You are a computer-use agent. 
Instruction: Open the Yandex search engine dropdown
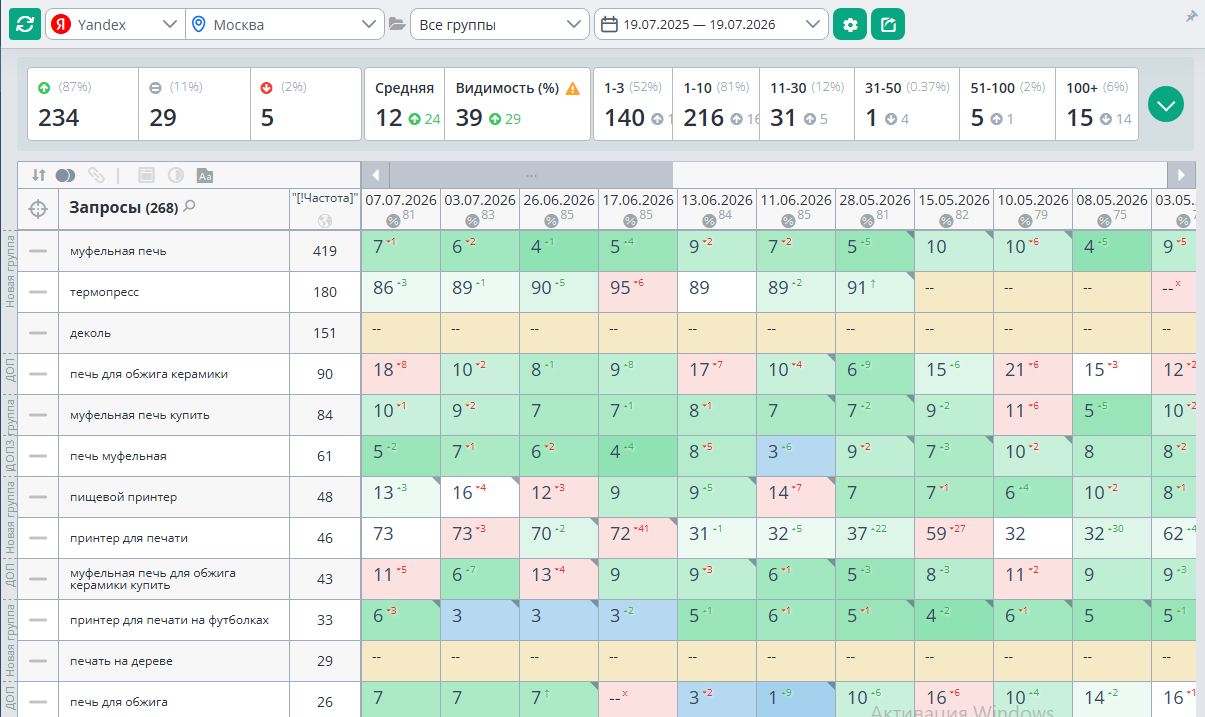[x=115, y=24]
